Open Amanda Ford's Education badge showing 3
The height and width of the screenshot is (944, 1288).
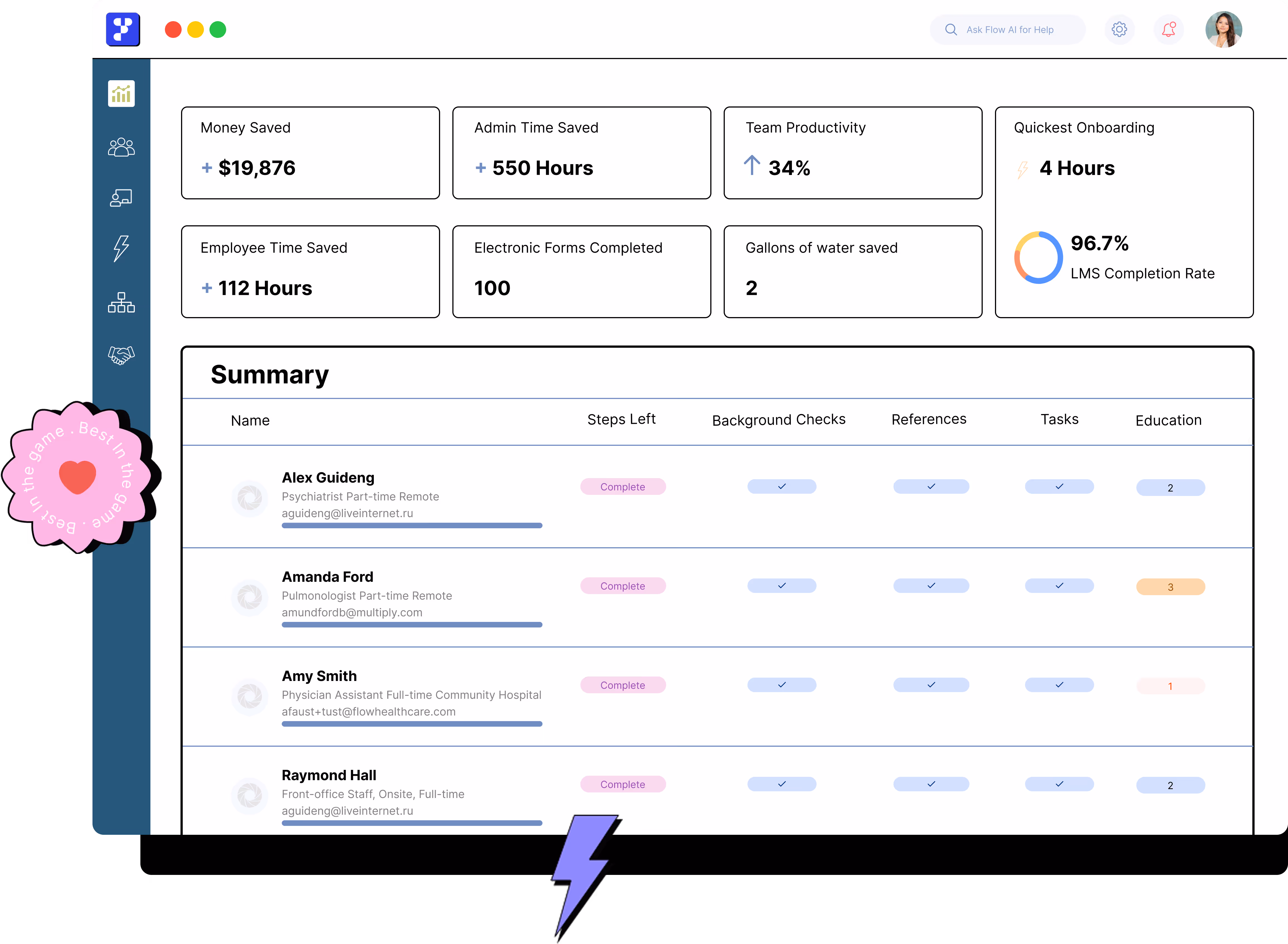tap(1170, 587)
